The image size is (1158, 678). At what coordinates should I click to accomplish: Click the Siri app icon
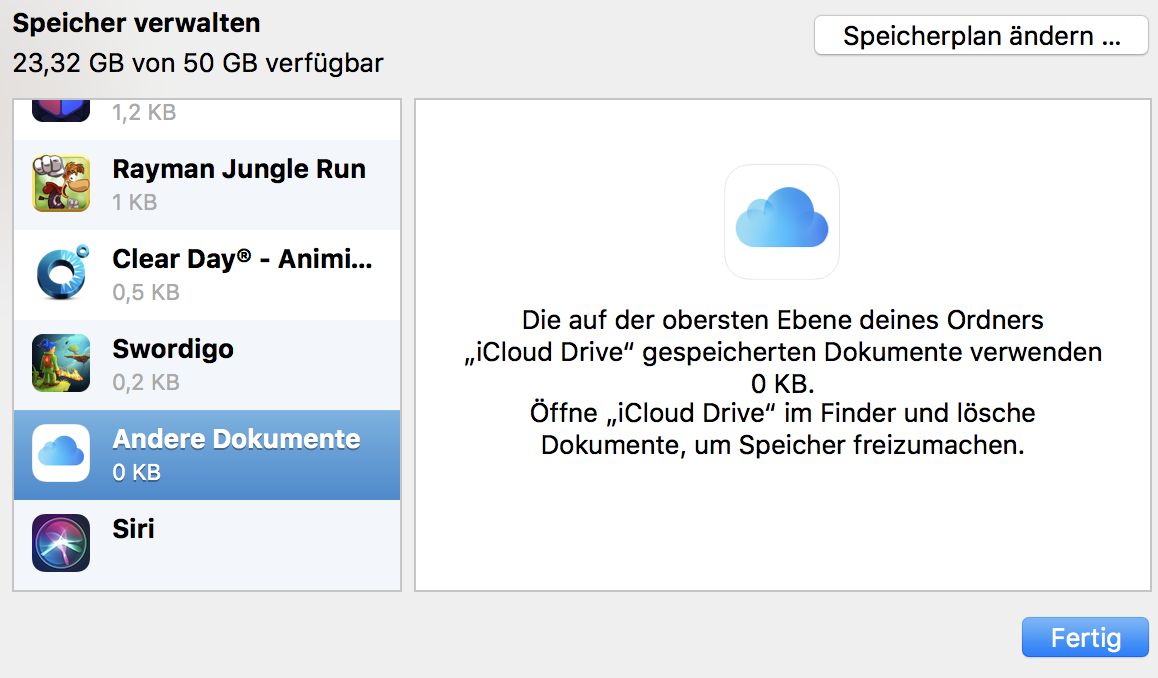coord(61,543)
